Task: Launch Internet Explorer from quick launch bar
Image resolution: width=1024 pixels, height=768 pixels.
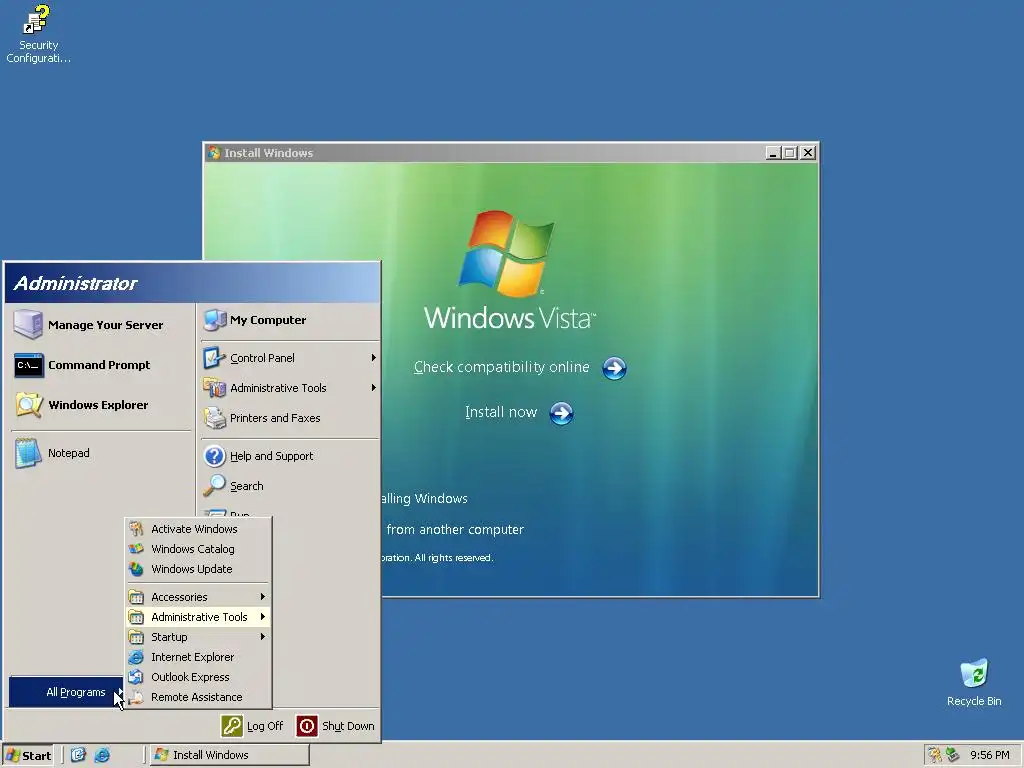Action: coord(102,755)
